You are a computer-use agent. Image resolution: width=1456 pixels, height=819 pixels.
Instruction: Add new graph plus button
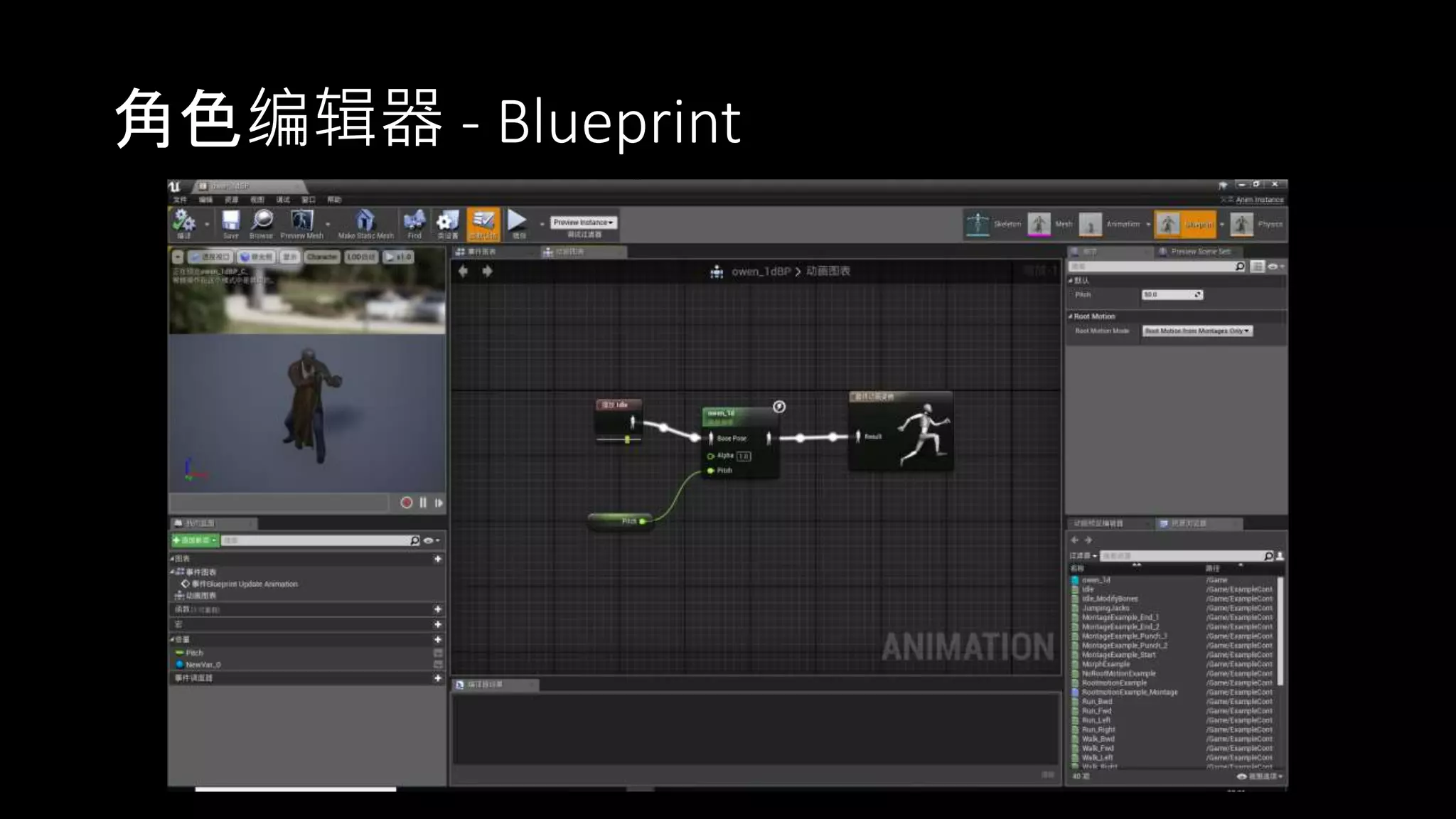pyautogui.click(x=438, y=559)
